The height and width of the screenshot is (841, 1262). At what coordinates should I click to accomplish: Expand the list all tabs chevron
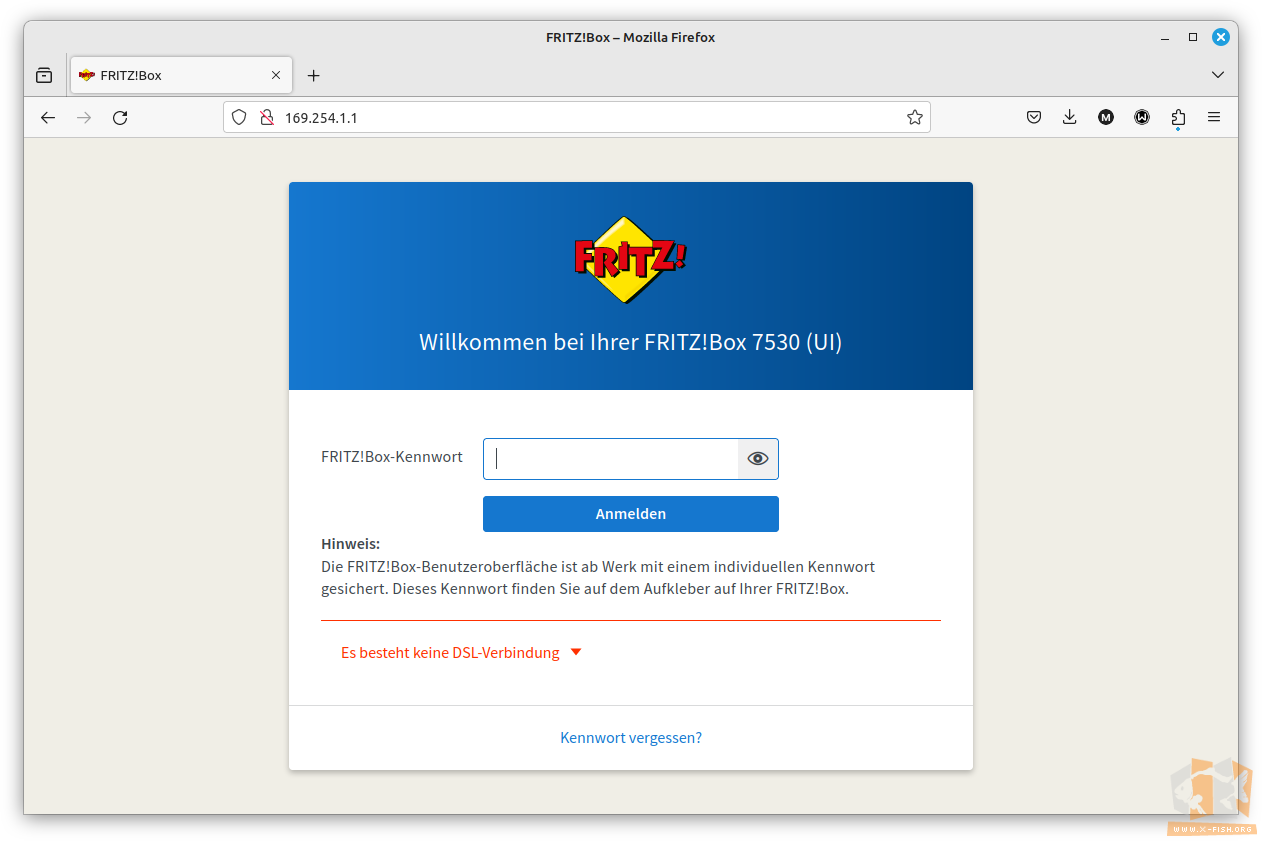click(1217, 75)
